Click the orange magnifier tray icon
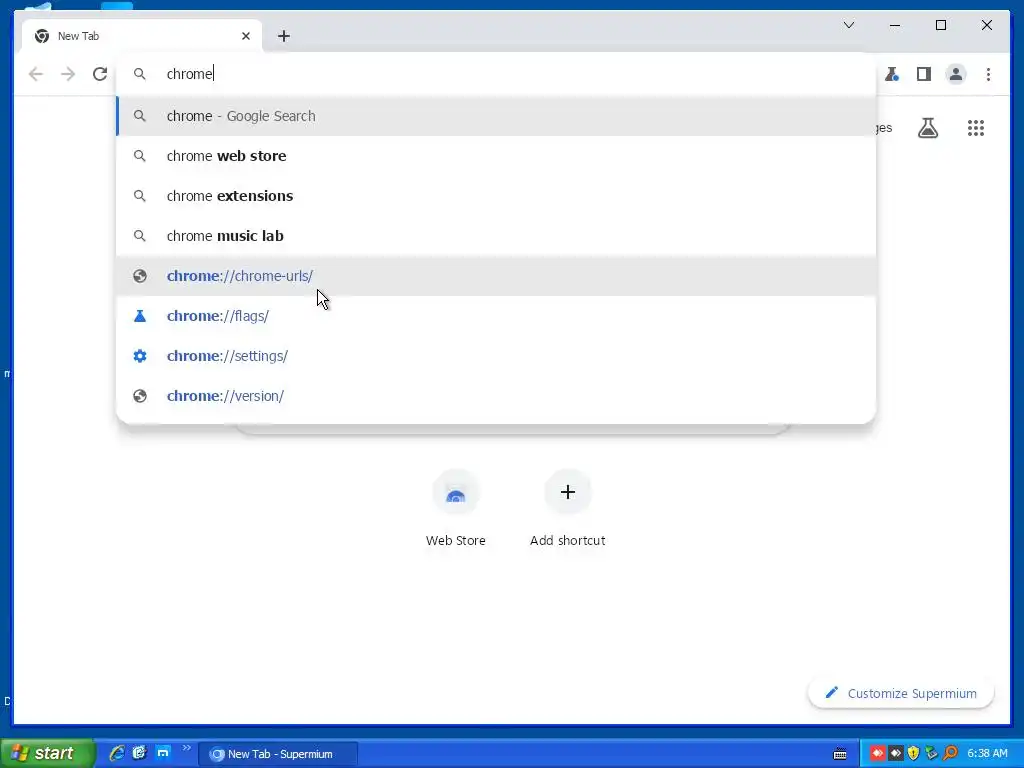The image size is (1024, 768). (951, 754)
